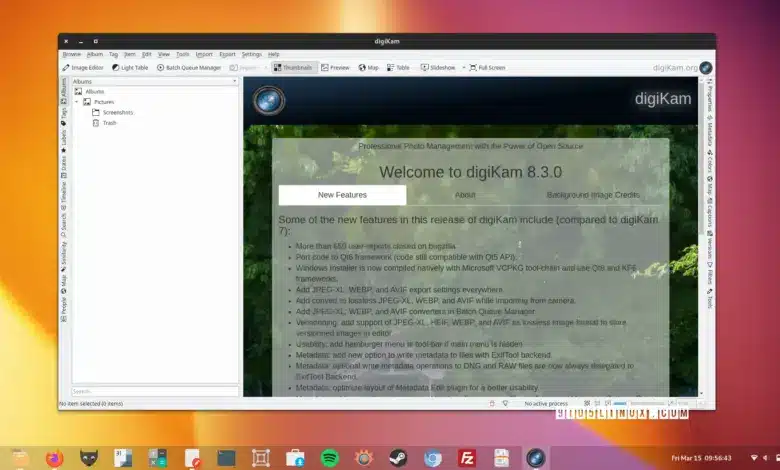
Task: Launch the Batch Queue Manager
Action: [x=189, y=68]
